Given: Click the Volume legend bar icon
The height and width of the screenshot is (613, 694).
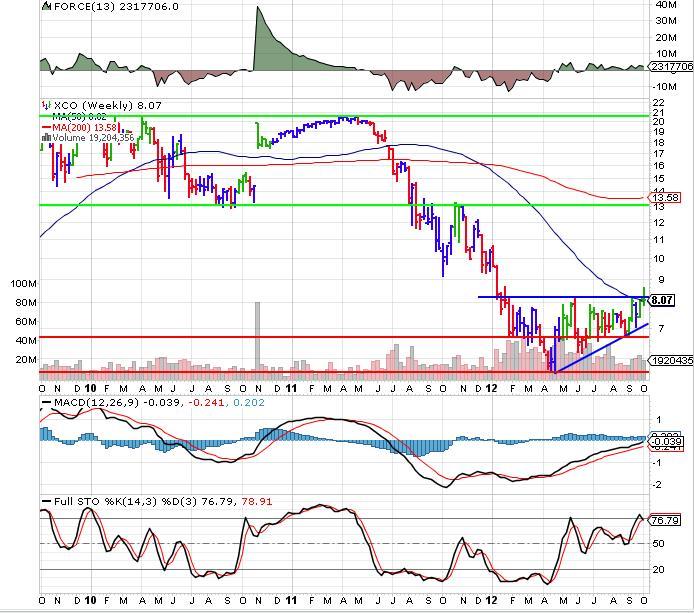Looking at the screenshot, I should click(x=46, y=138).
